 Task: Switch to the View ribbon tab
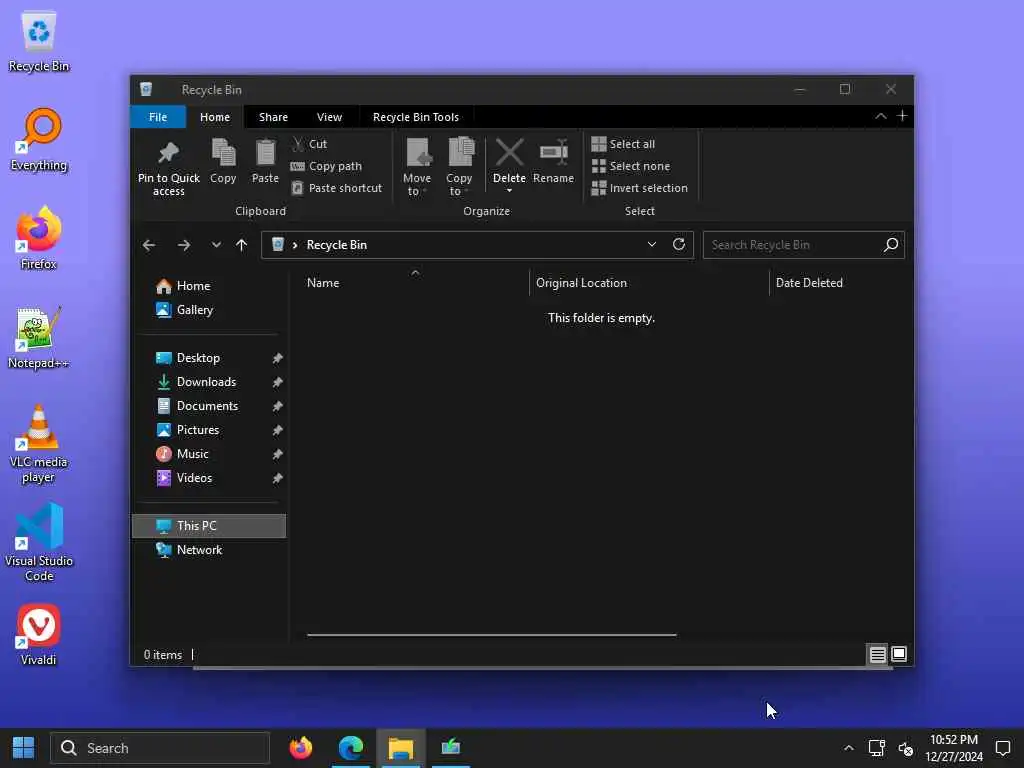pos(329,117)
